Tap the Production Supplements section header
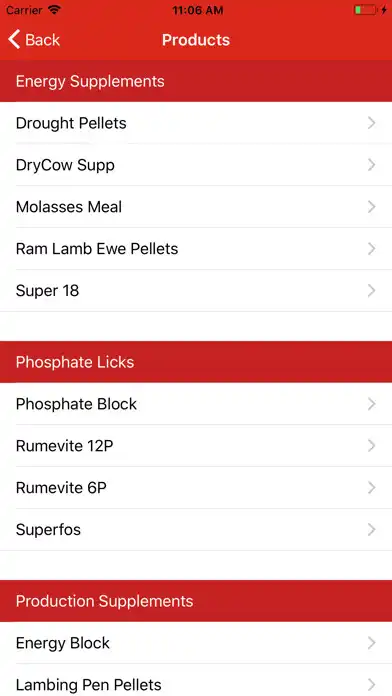The image size is (392, 696). click(x=196, y=601)
